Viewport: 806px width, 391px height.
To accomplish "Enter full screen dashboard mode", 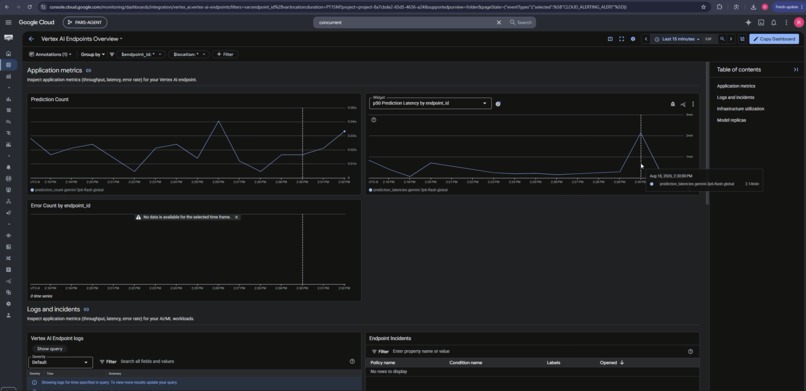I will click(x=621, y=39).
